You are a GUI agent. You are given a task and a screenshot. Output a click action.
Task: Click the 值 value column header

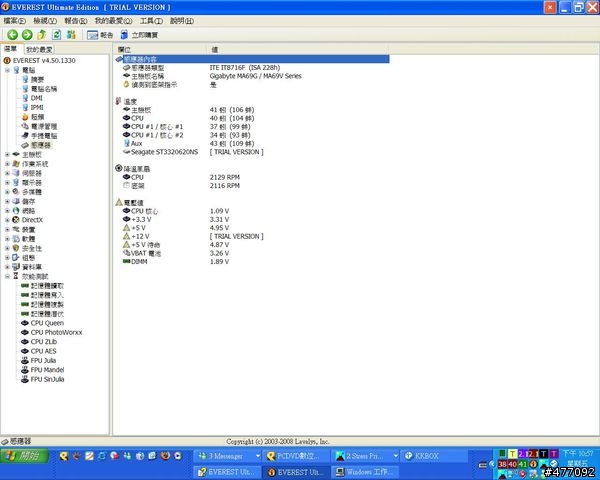click(298, 50)
